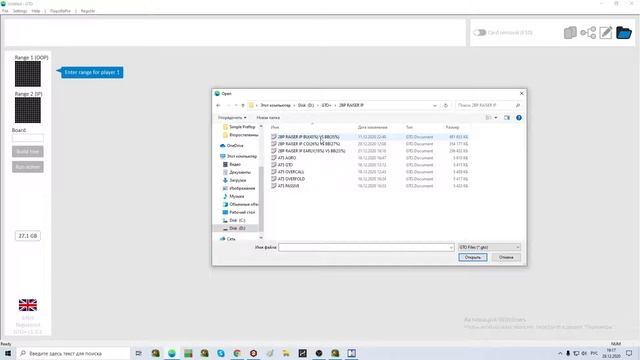Expand the view options dropdown arrow
This screenshot has width=640, height=360.
tap(496, 118)
